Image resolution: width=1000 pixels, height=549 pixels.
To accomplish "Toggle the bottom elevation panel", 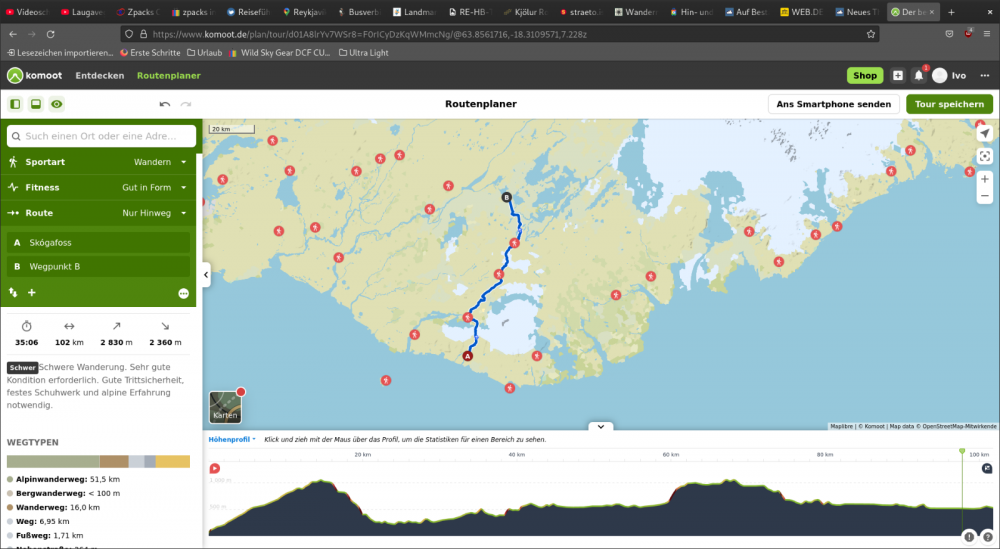I will tap(36, 104).
